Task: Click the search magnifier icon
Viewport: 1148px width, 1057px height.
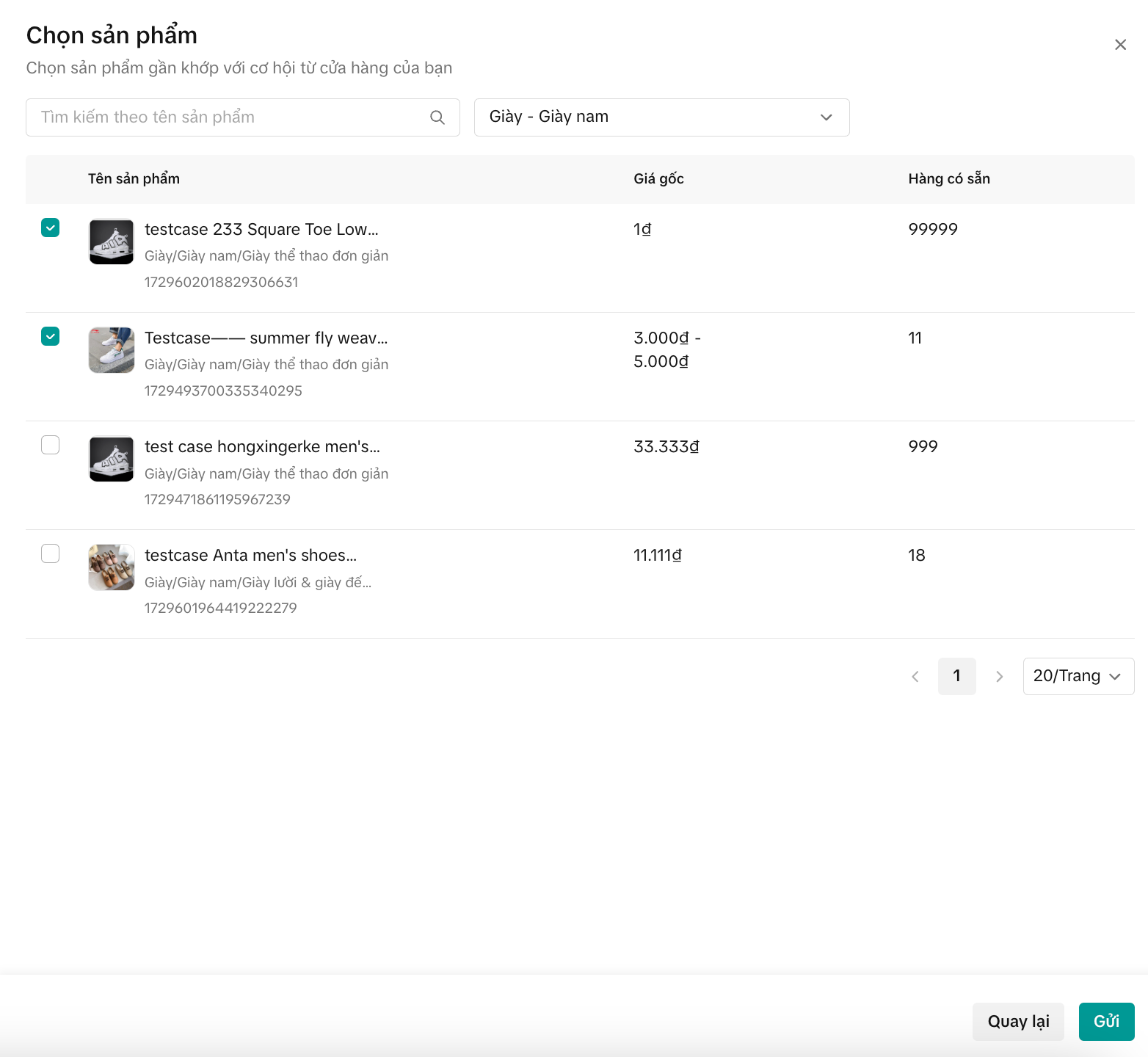Action: point(437,117)
